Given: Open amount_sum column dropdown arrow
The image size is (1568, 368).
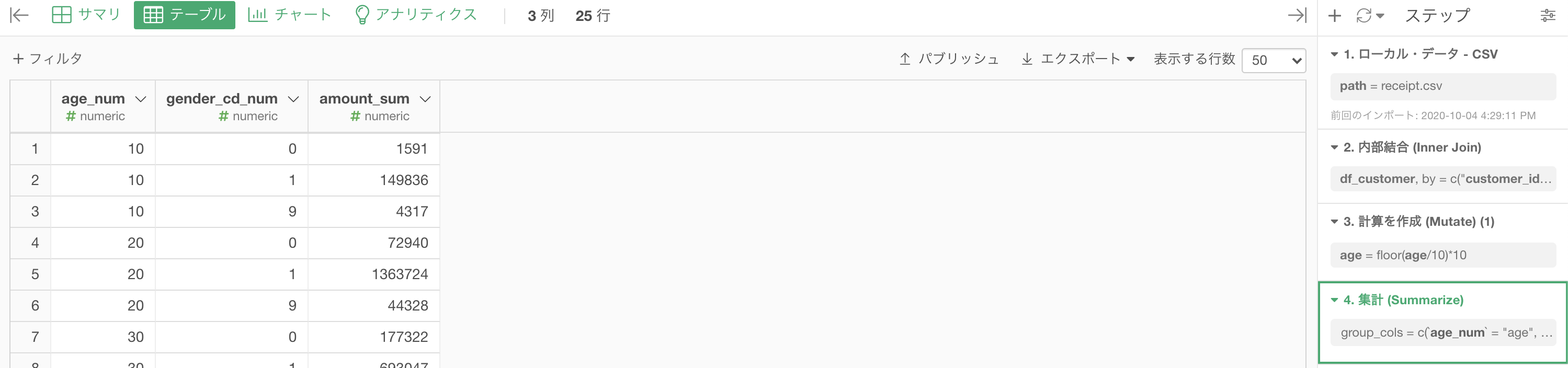Looking at the screenshot, I should coord(426,99).
